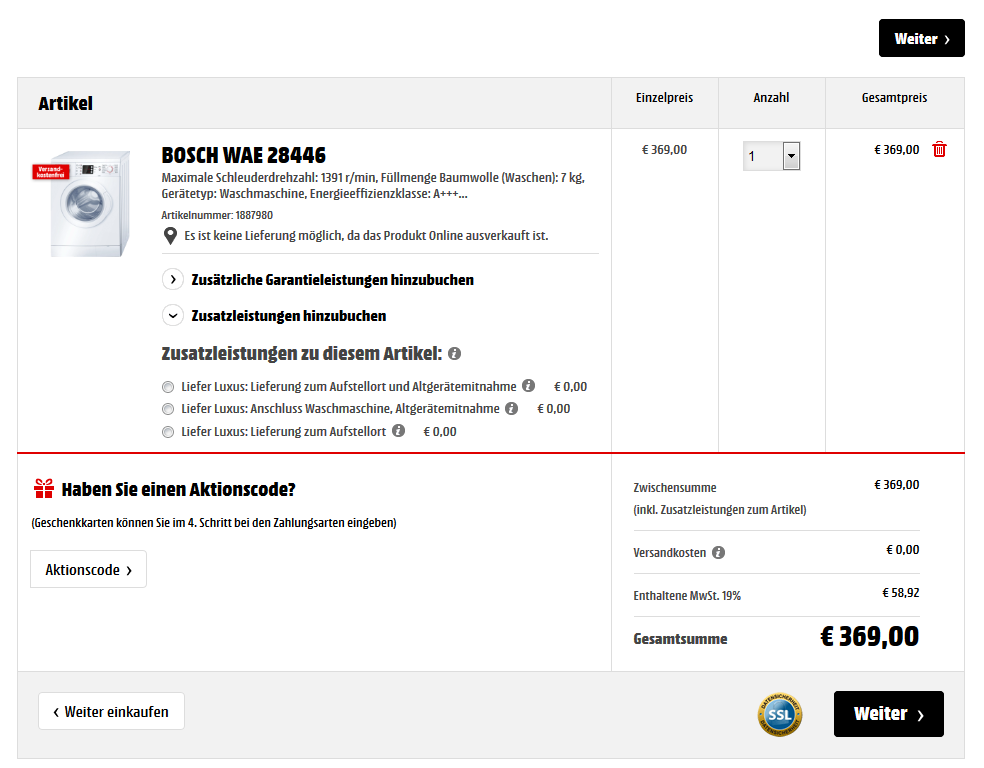Open the Anzahl quantity dropdown
This screenshot has height=768, width=984.
(x=771, y=156)
